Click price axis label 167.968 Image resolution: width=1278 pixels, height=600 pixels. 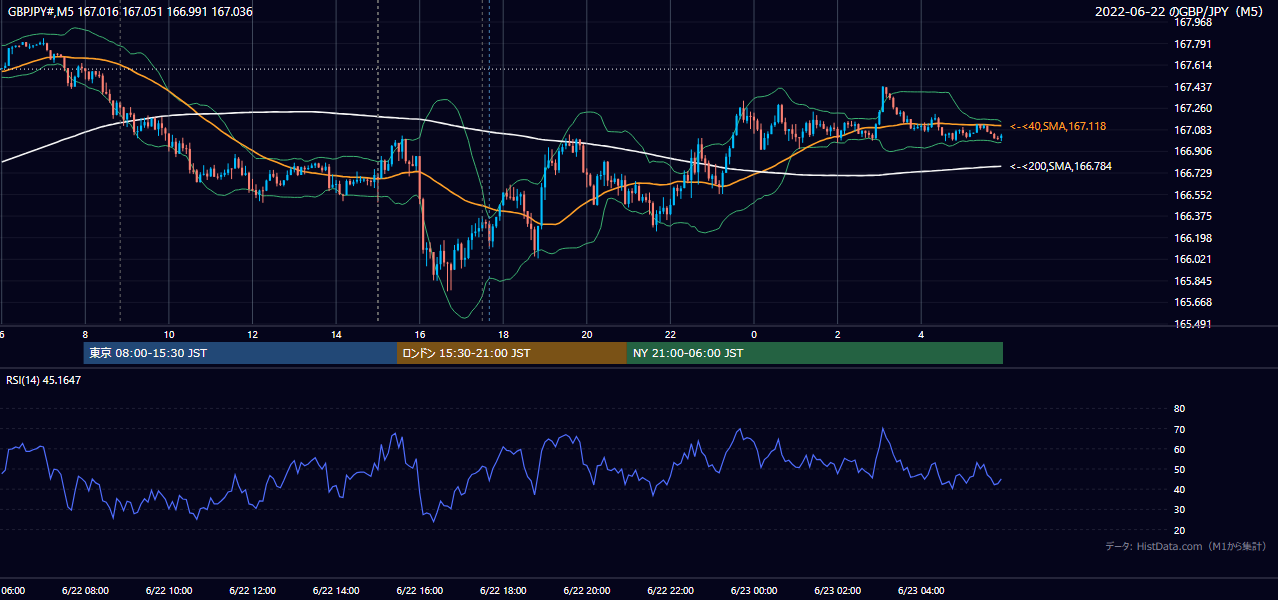pyautogui.click(x=1192, y=22)
